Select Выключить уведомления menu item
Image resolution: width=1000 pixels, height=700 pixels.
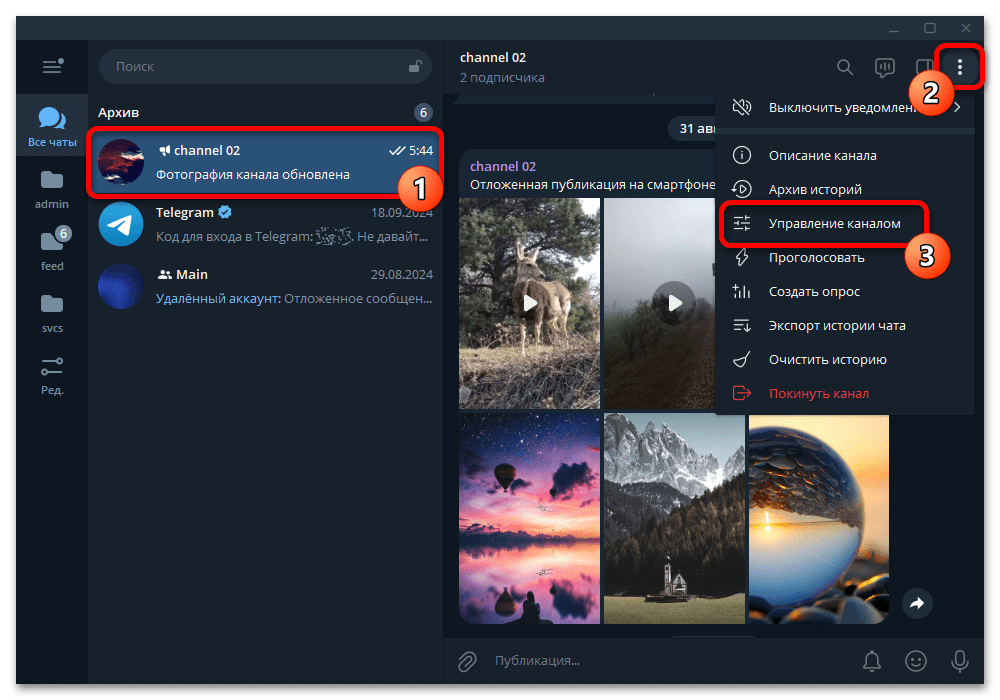click(845, 107)
